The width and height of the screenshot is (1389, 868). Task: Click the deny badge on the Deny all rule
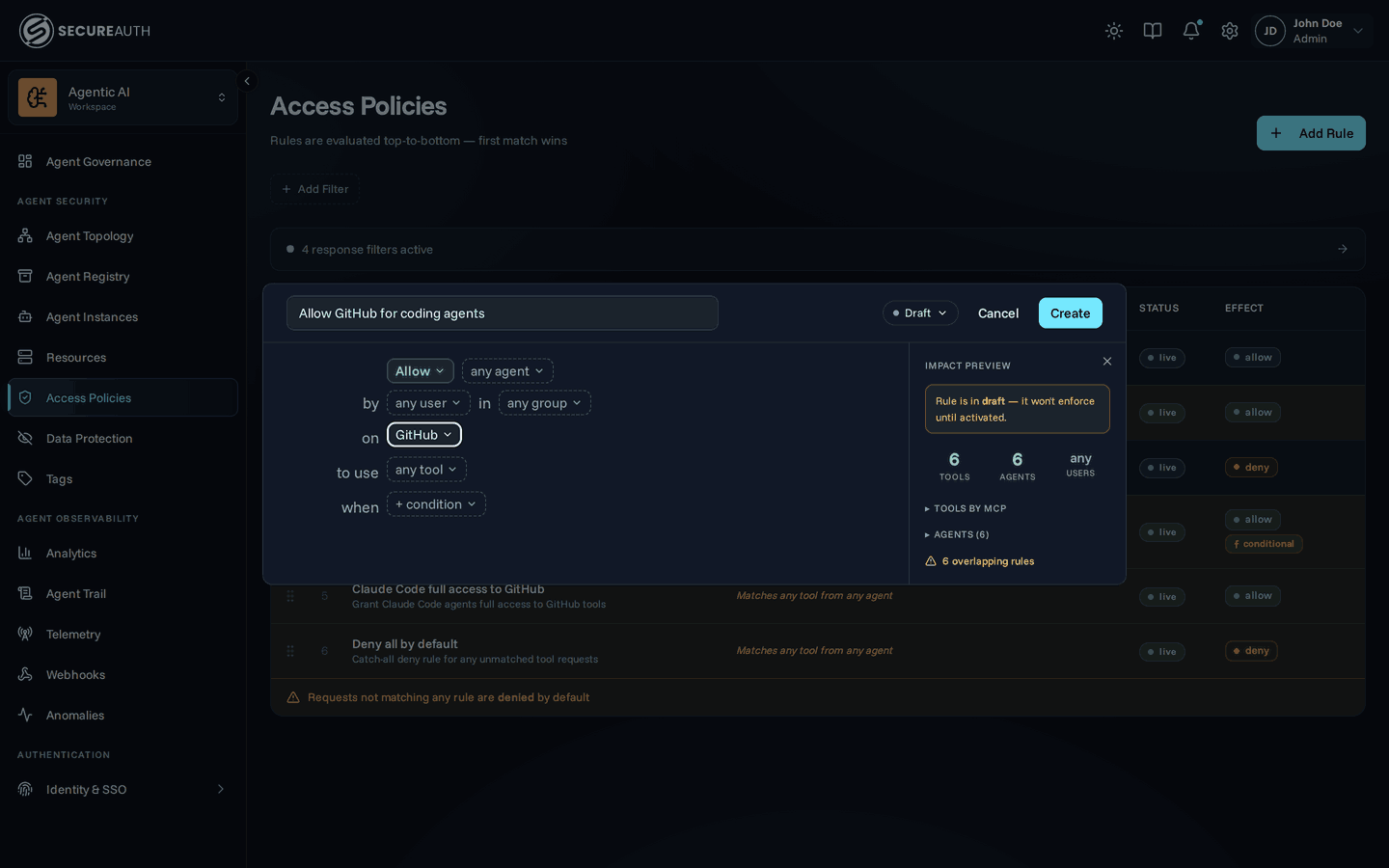pyautogui.click(x=1251, y=651)
